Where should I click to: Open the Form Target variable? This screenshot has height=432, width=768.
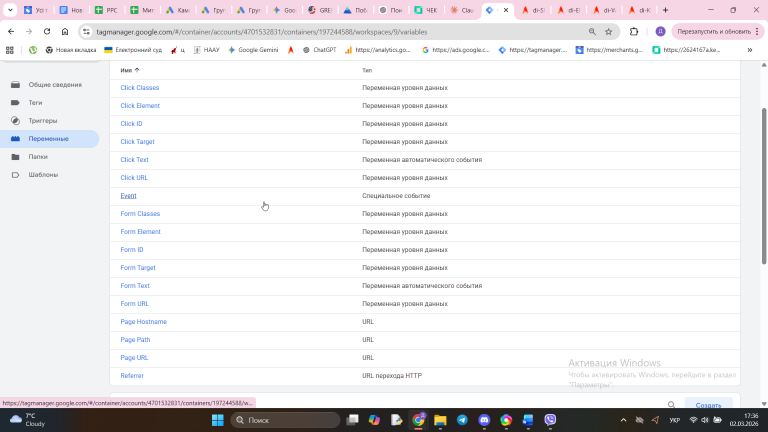(138, 268)
